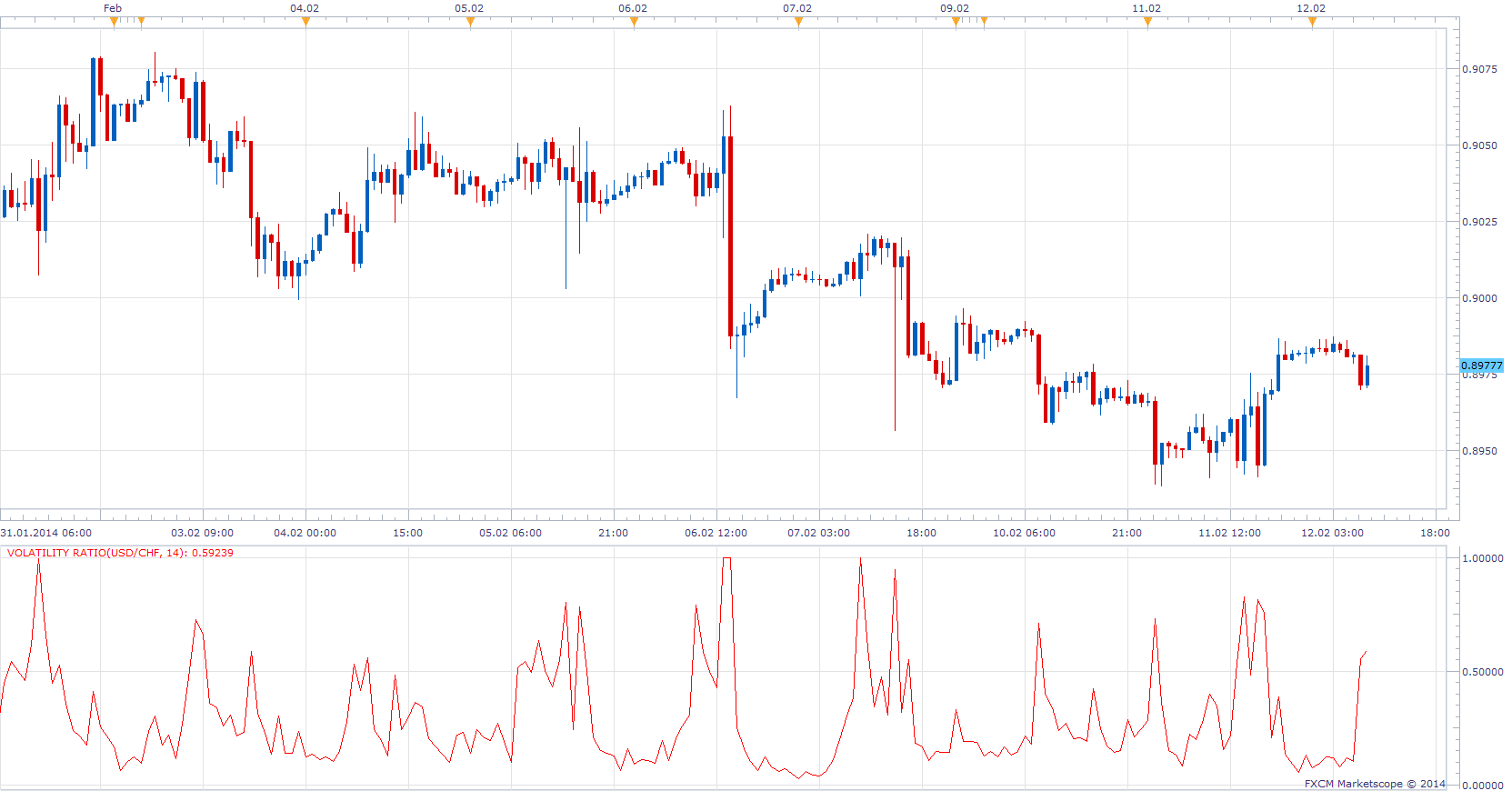Click the 07.02 03:00 time label
The height and width of the screenshot is (791, 1512).
coord(819,533)
